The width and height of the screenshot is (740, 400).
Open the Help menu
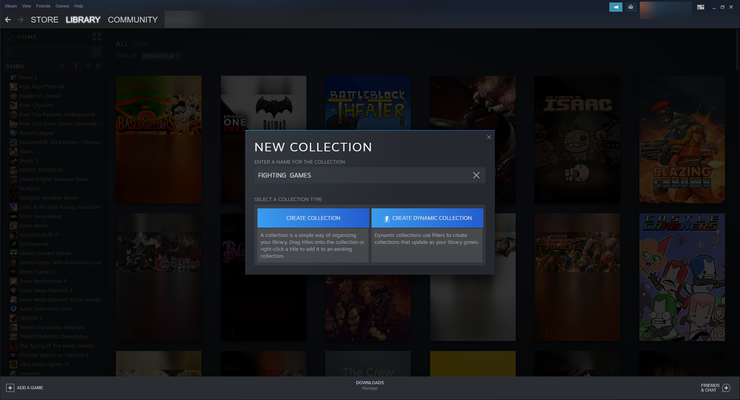coord(78,6)
